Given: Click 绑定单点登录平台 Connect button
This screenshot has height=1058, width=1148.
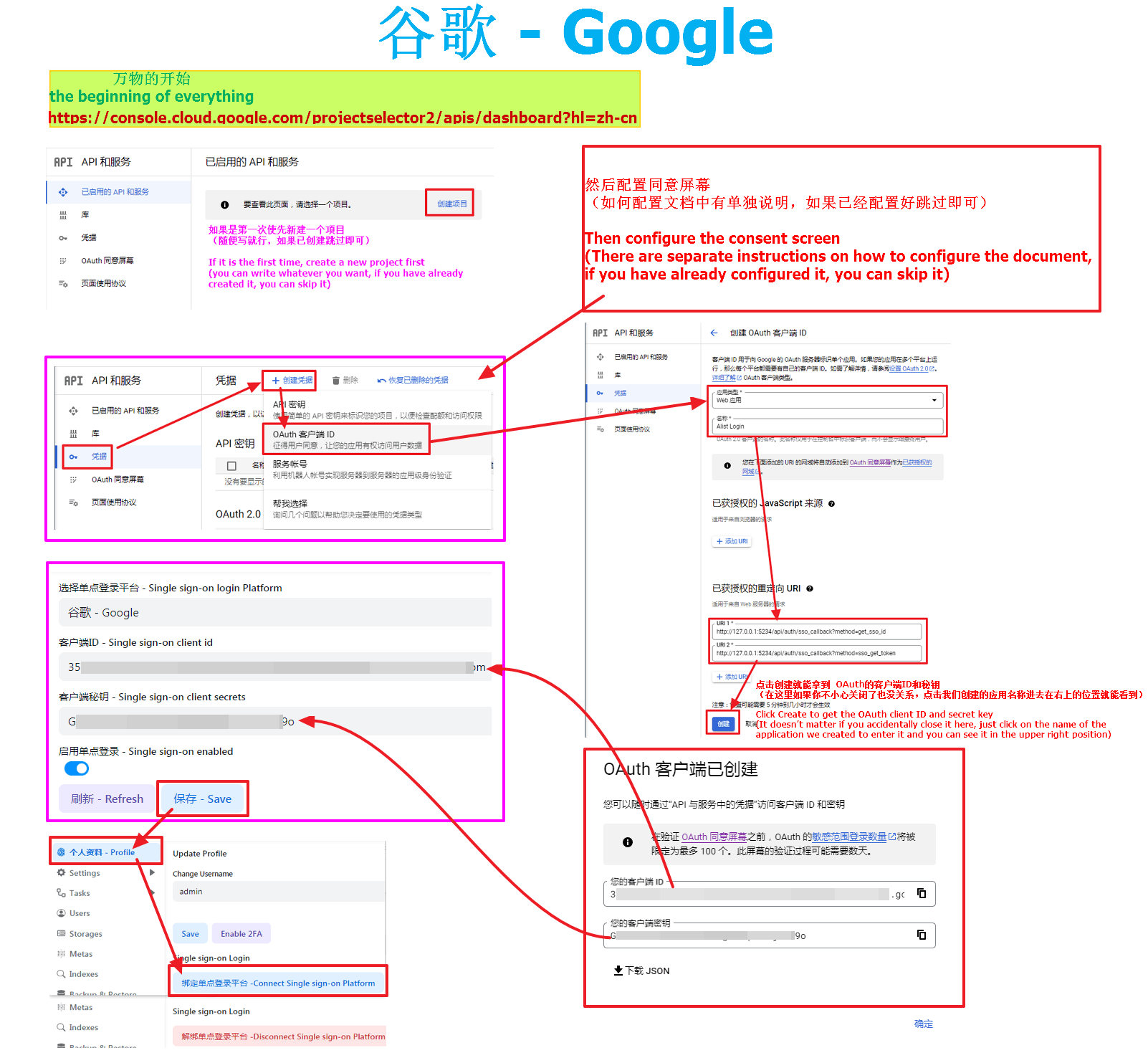Looking at the screenshot, I should point(278,983).
